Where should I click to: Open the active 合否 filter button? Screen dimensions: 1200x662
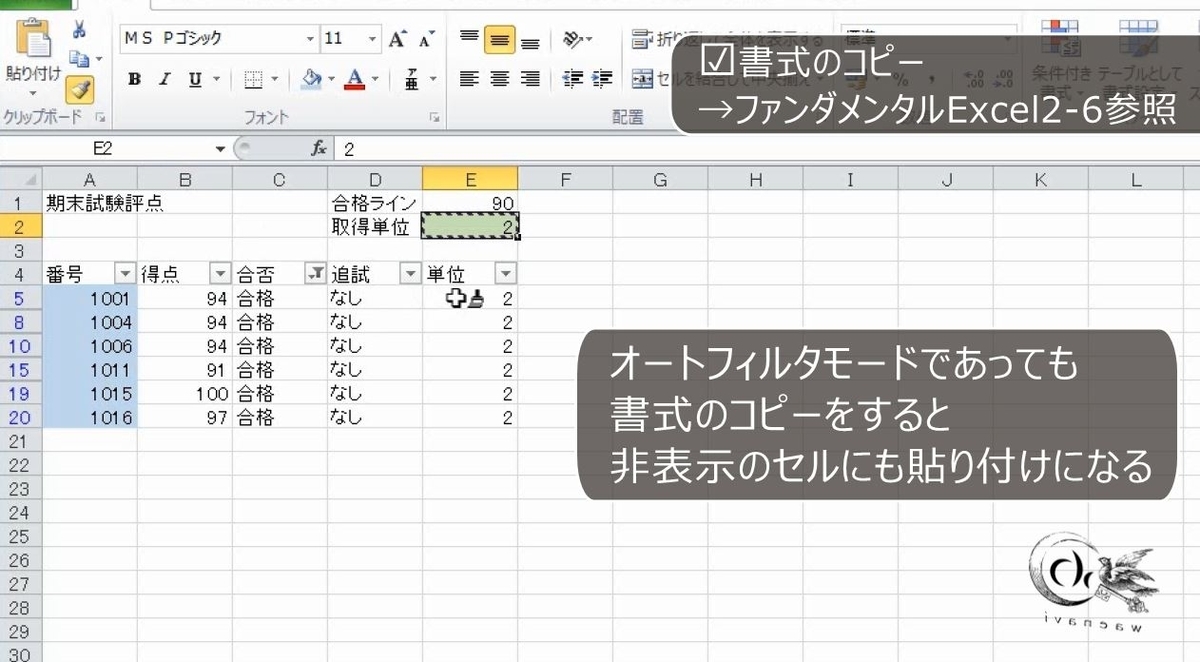point(315,274)
